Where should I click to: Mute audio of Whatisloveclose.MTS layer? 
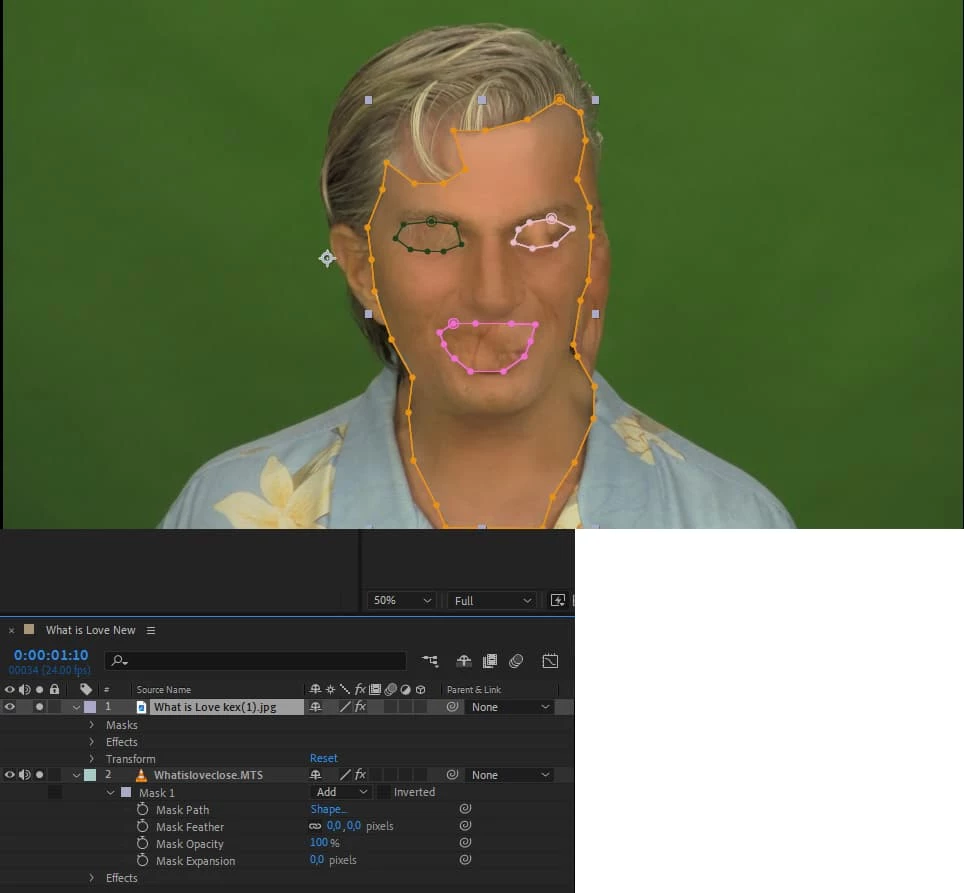tap(25, 774)
